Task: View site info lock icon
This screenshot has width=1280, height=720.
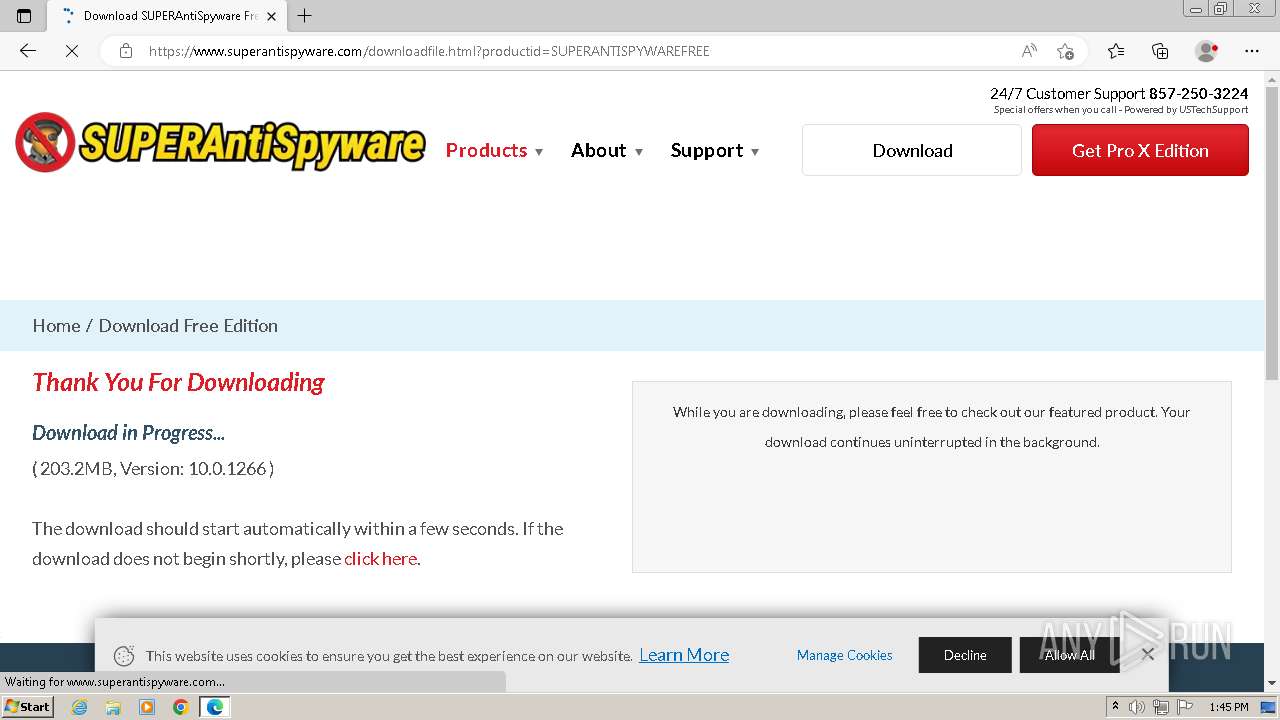Action: [x=126, y=51]
